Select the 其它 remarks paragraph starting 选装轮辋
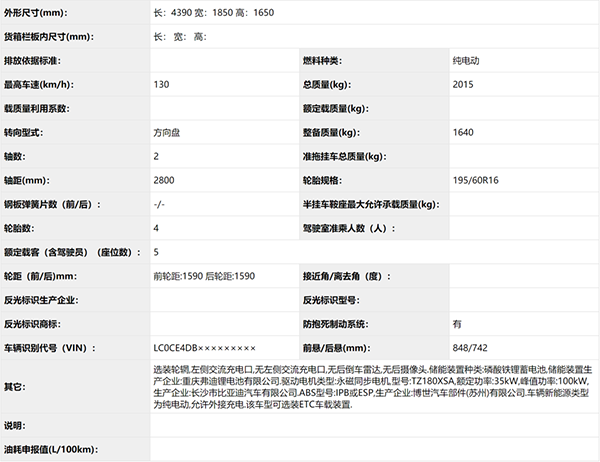The width and height of the screenshot is (600, 462). click(x=373, y=387)
